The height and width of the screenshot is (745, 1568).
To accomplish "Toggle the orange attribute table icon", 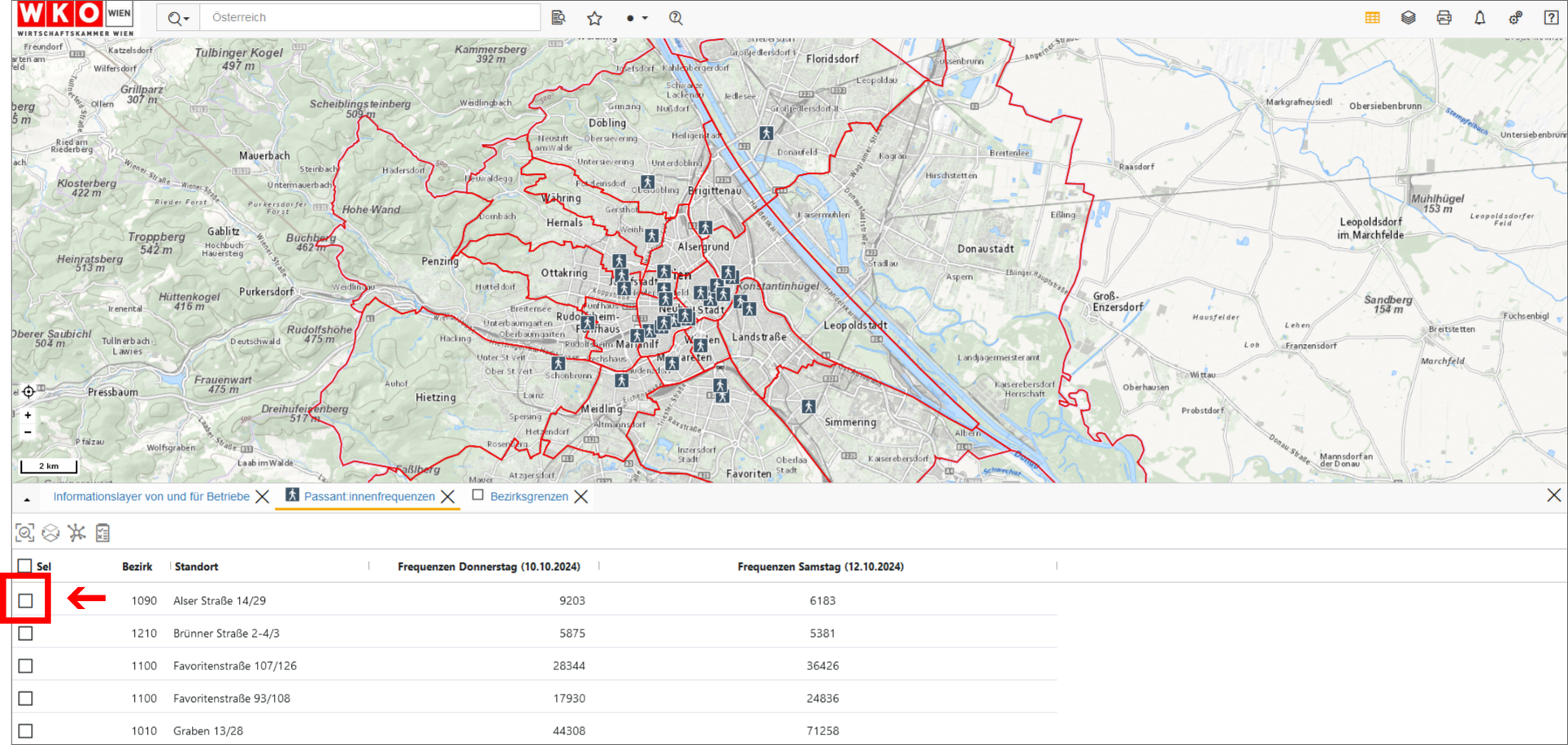I will tap(1372, 18).
